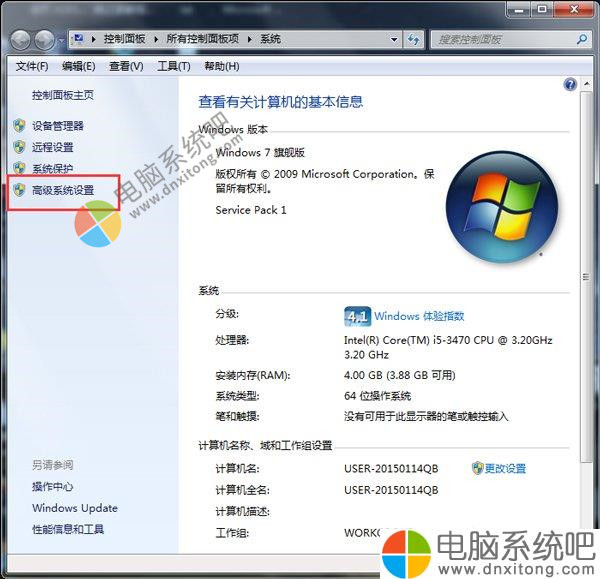
Task: Click the shield icon beside 系统保护
Action: (x=19, y=168)
